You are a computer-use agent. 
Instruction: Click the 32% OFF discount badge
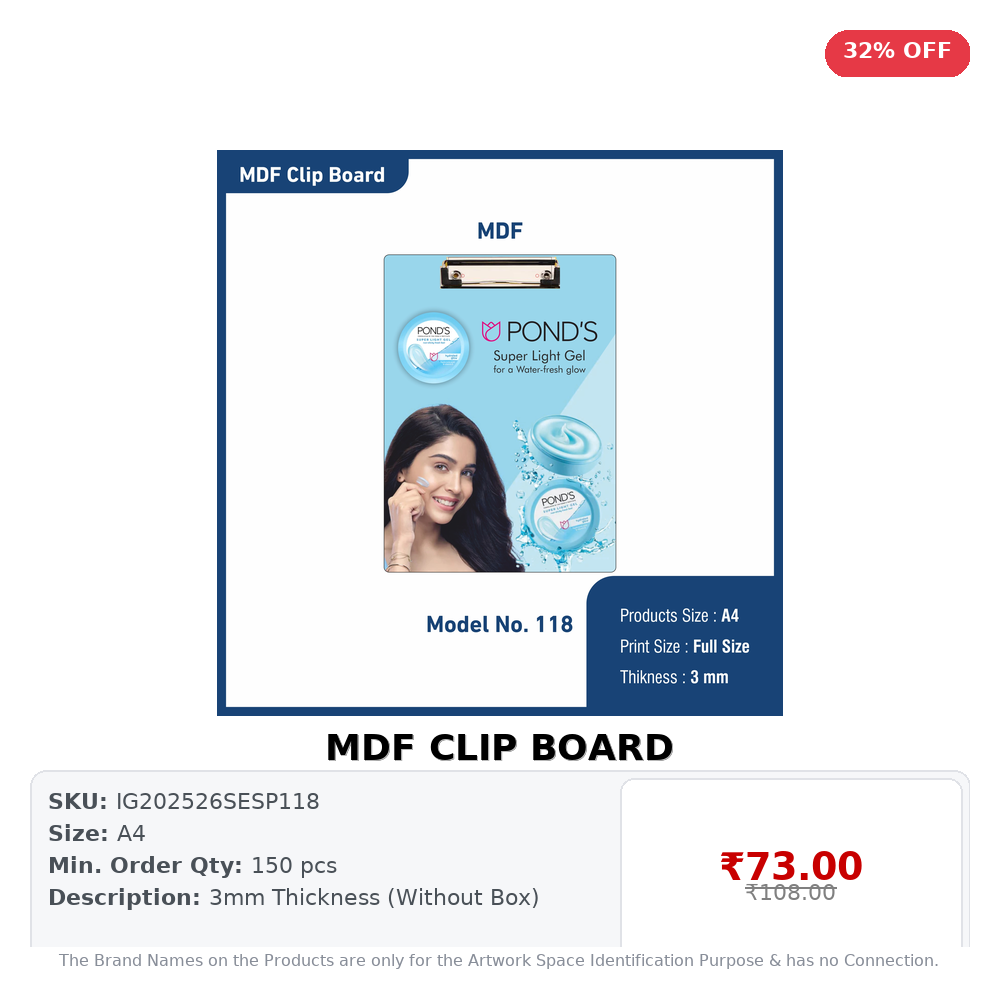point(897,53)
